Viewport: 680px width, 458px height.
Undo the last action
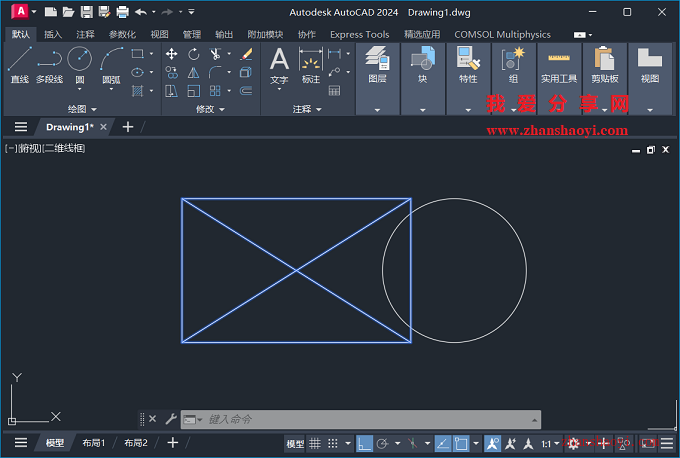141,12
